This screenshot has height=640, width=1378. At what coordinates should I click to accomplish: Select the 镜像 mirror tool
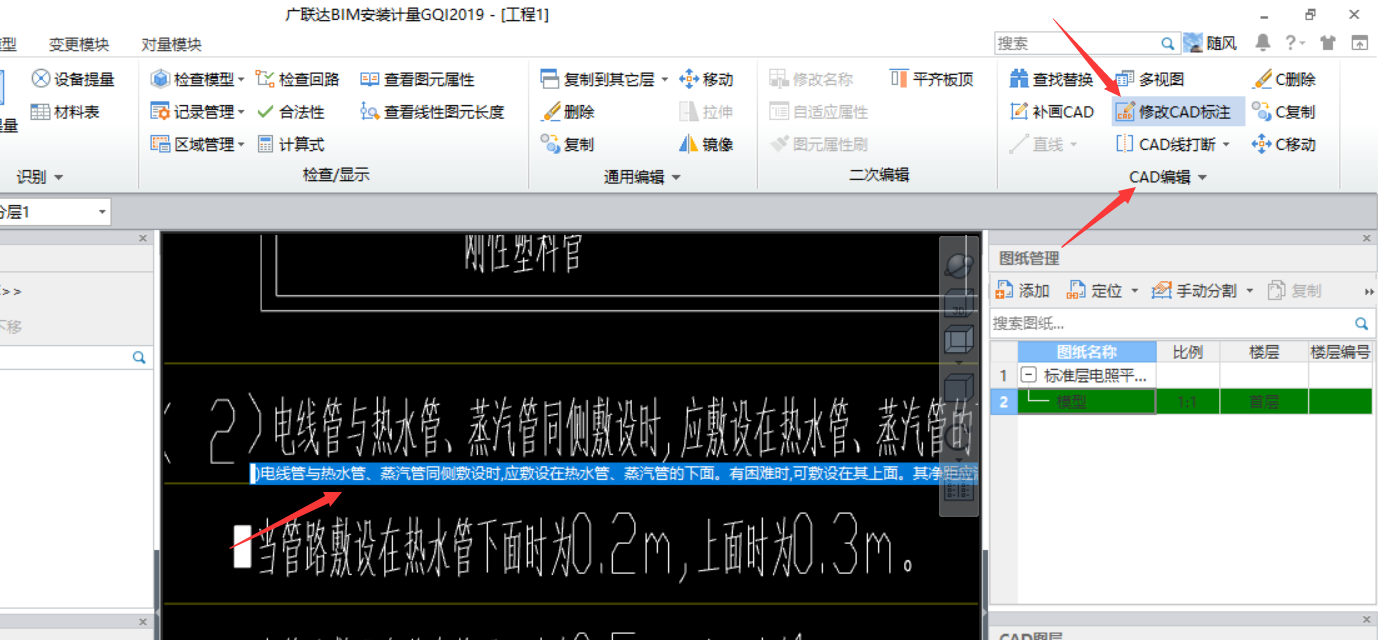click(706, 144)
